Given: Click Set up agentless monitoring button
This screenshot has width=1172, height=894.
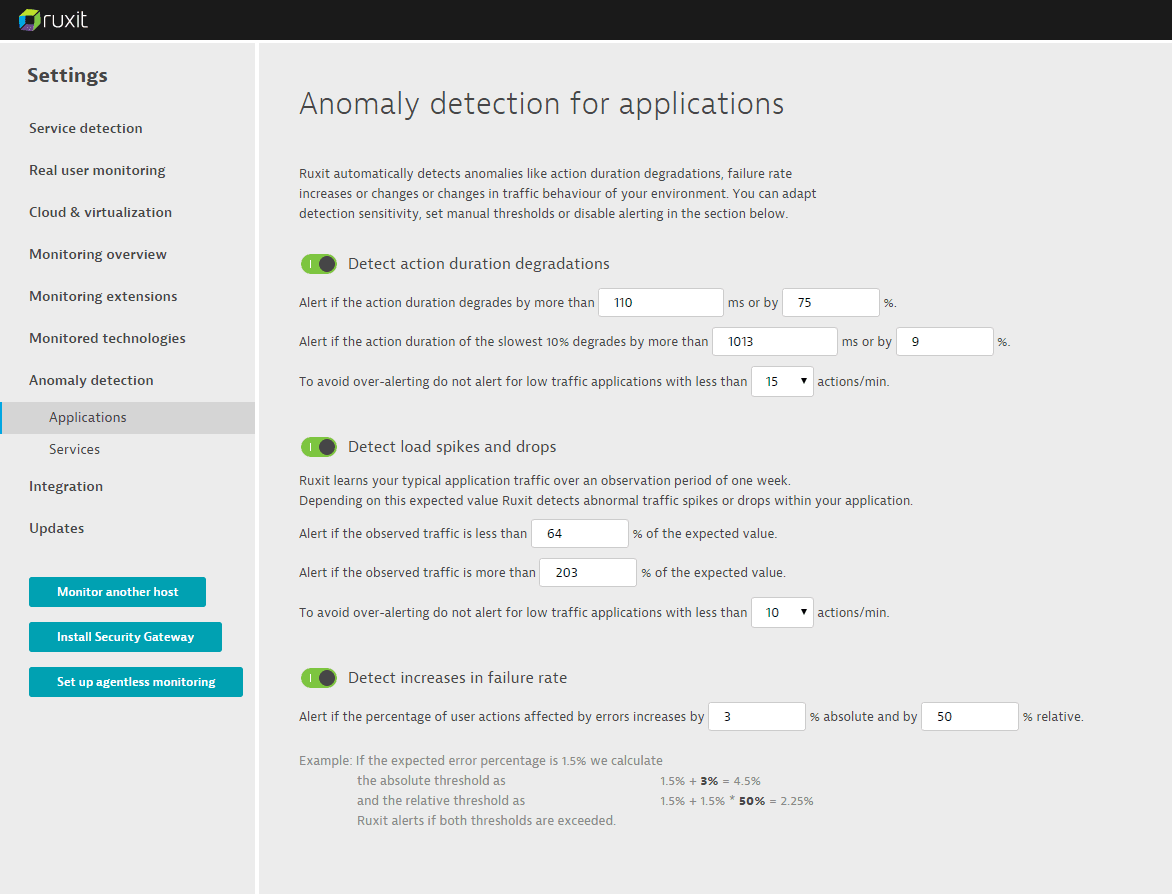Looking at the screenshot, I should point(136,682).
